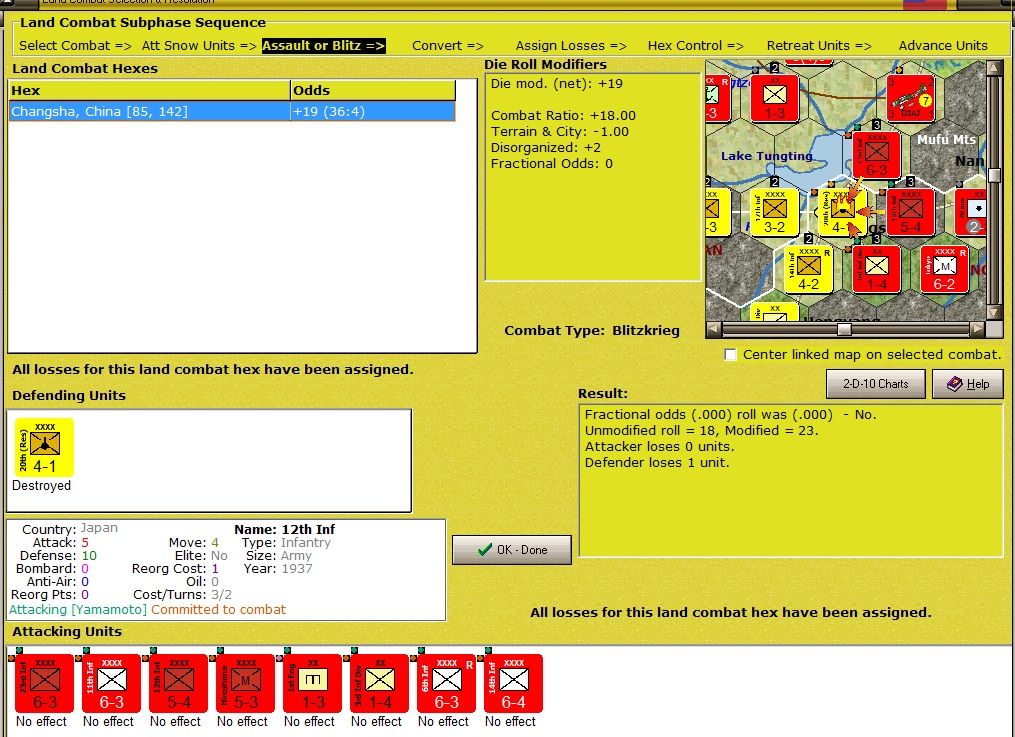Select 3rd Inf Div 1-4 in attacking units list
Screen dimensions: 1015x737
click(379, 683)
